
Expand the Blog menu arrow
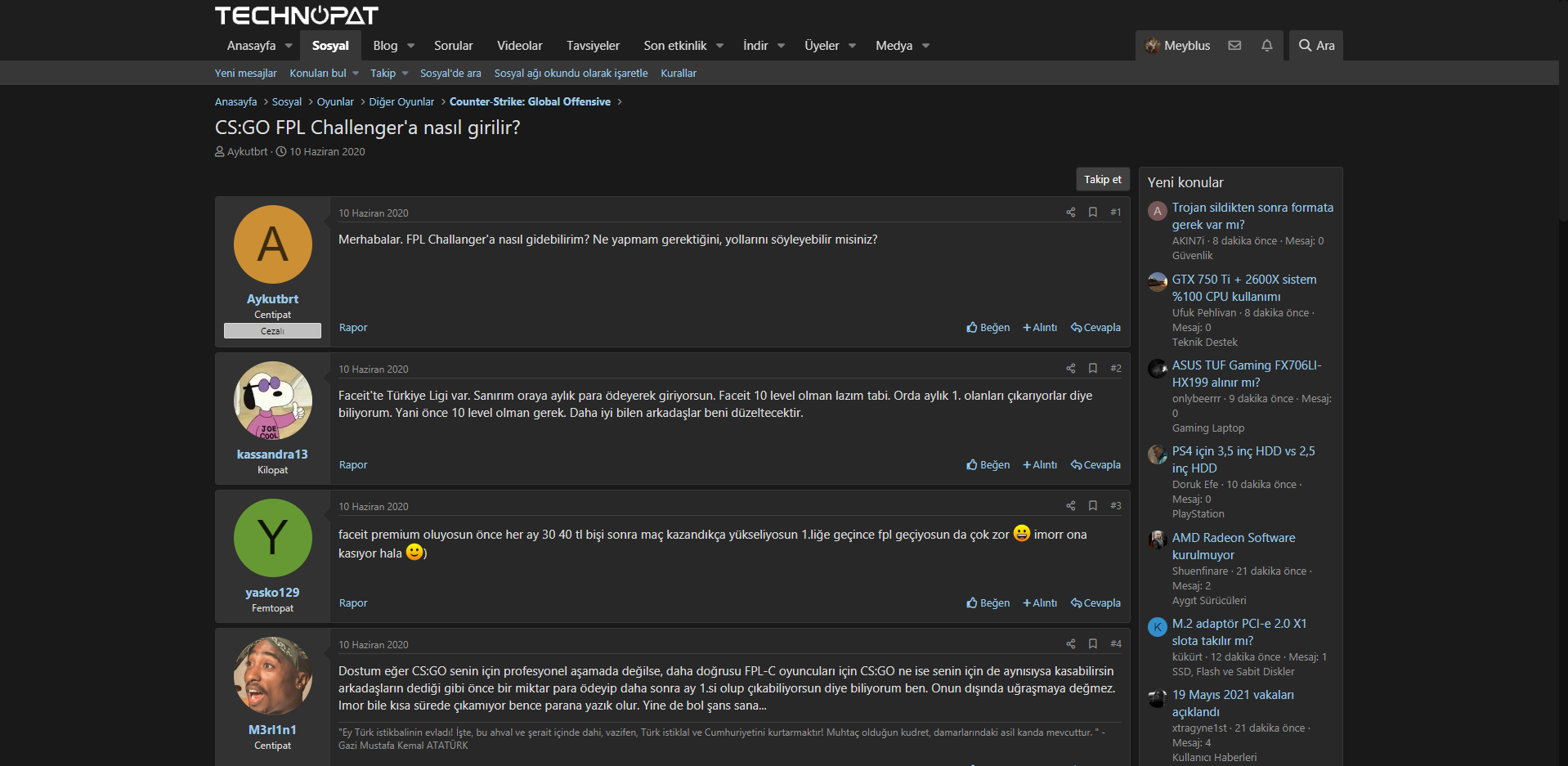point(411,46)
